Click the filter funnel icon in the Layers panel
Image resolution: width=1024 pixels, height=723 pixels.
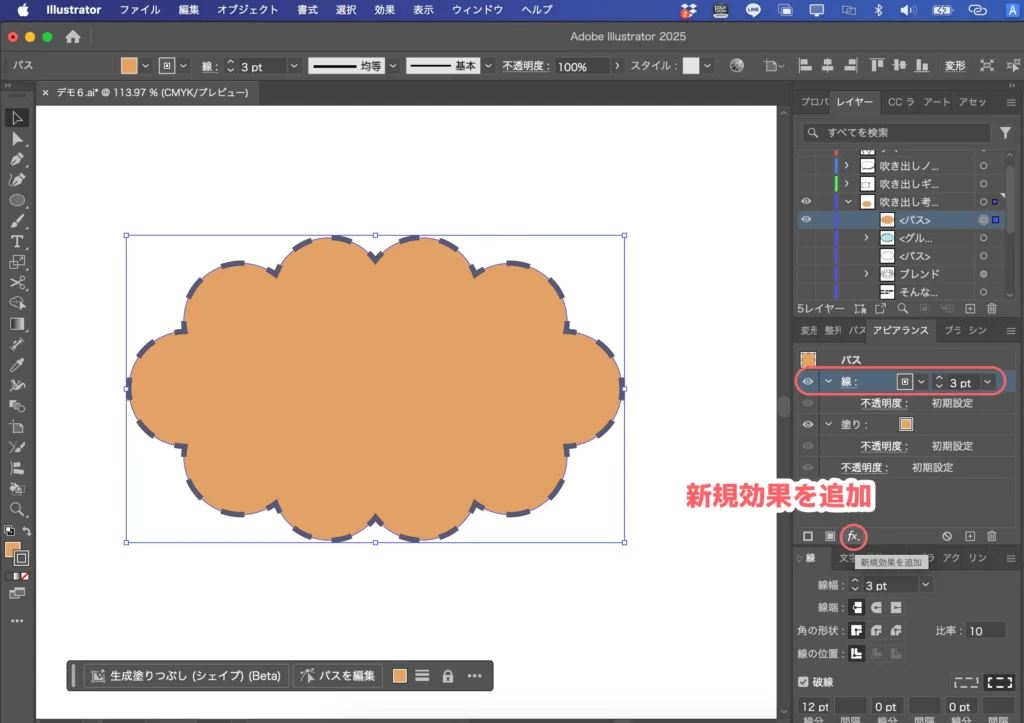[1005, 133]
